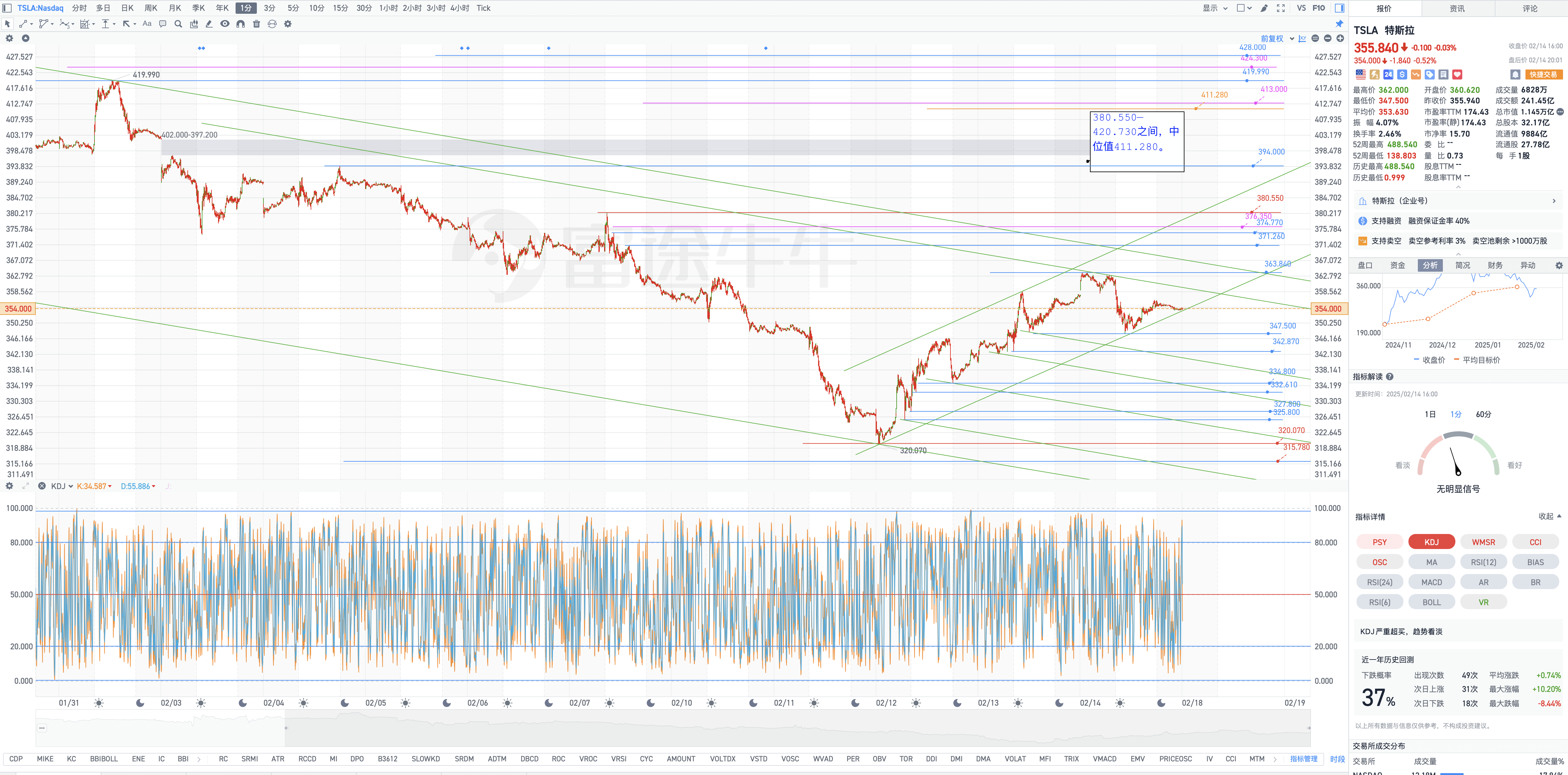Screen dimensions: 1568x775
Task: Open 指标管理 indicator management link
Action: pos(1303,758)
